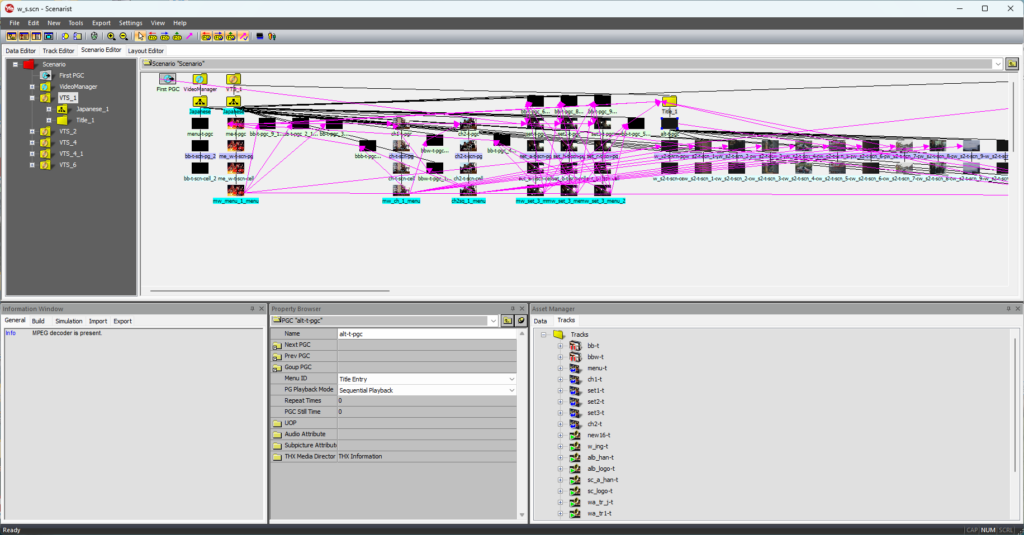This screenshot has width=1024, height=535.
Task: Click the round object button in Property Browser
Action: click(x=520, y=321)
